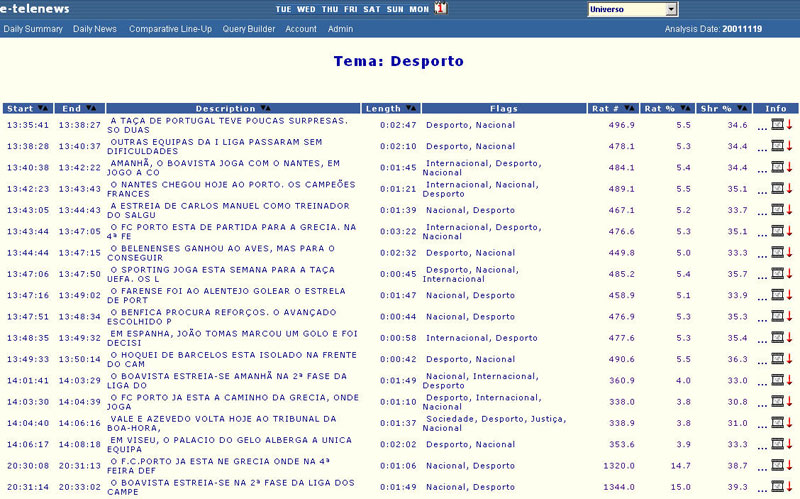
Task: Click the TV icon in the 14:03:30 row
Action: click(x=777, y=402)
